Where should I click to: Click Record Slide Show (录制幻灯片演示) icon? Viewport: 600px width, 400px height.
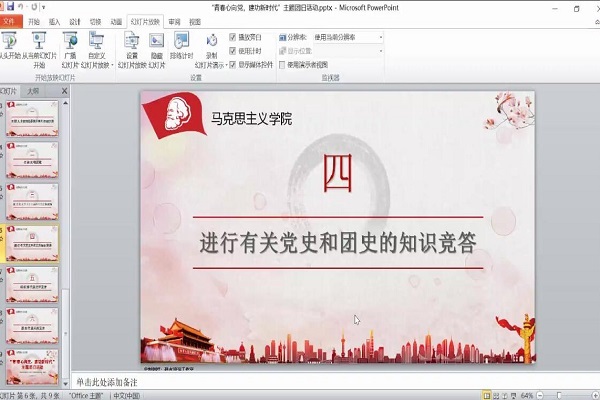tap(212, 50)
